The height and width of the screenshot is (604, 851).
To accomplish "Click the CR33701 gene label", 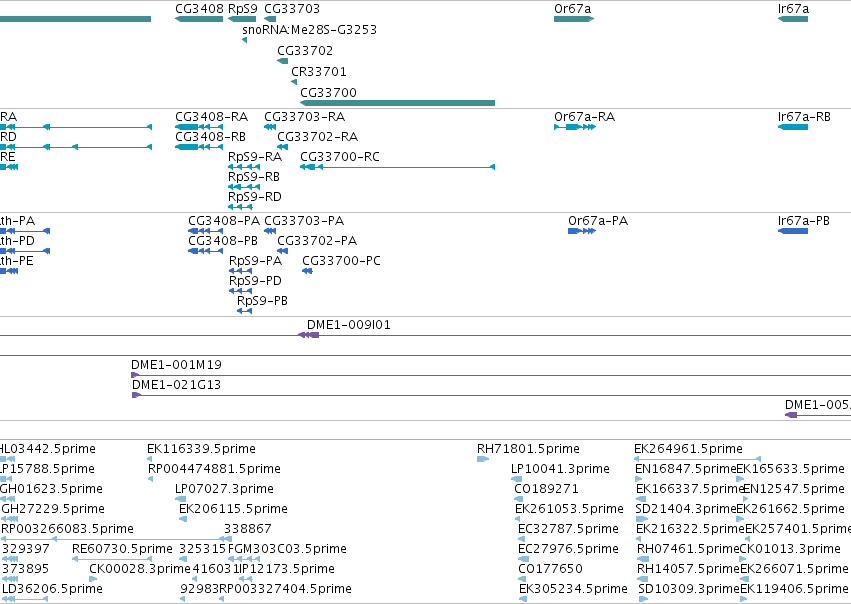I will click(x=319, y=72).
